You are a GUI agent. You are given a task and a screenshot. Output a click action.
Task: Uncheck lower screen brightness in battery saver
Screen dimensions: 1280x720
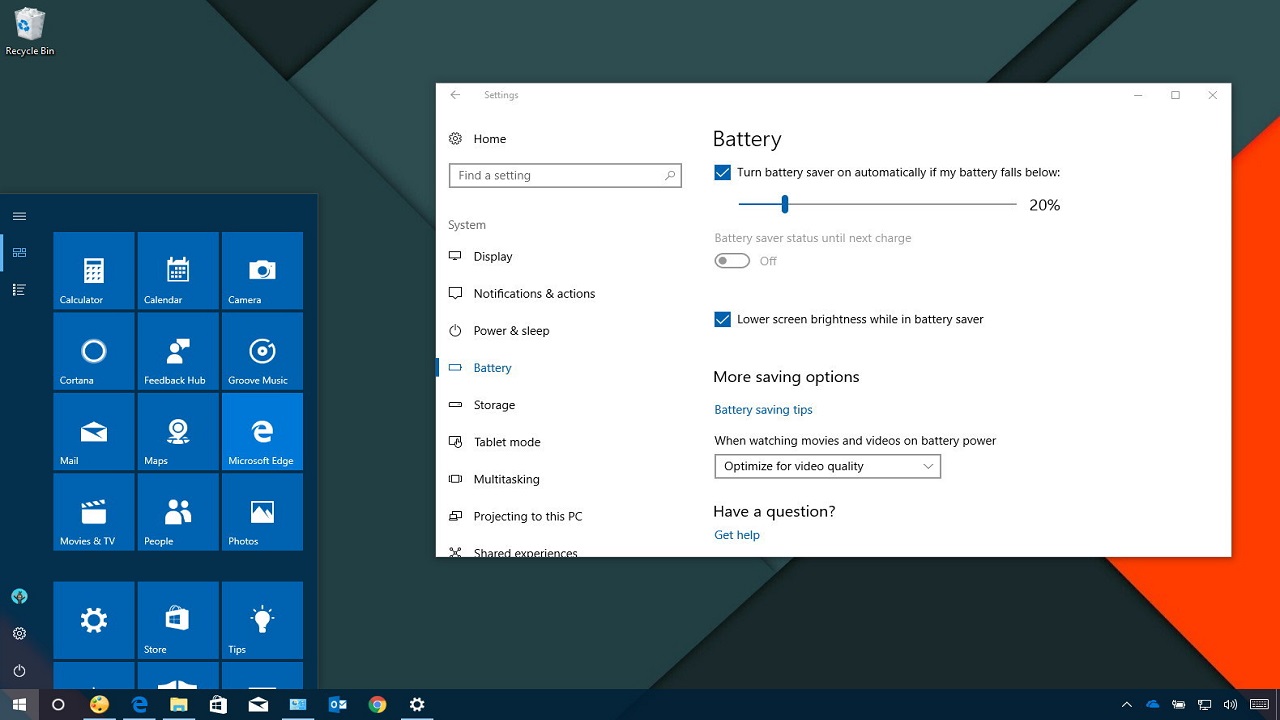tap(722, 320)
